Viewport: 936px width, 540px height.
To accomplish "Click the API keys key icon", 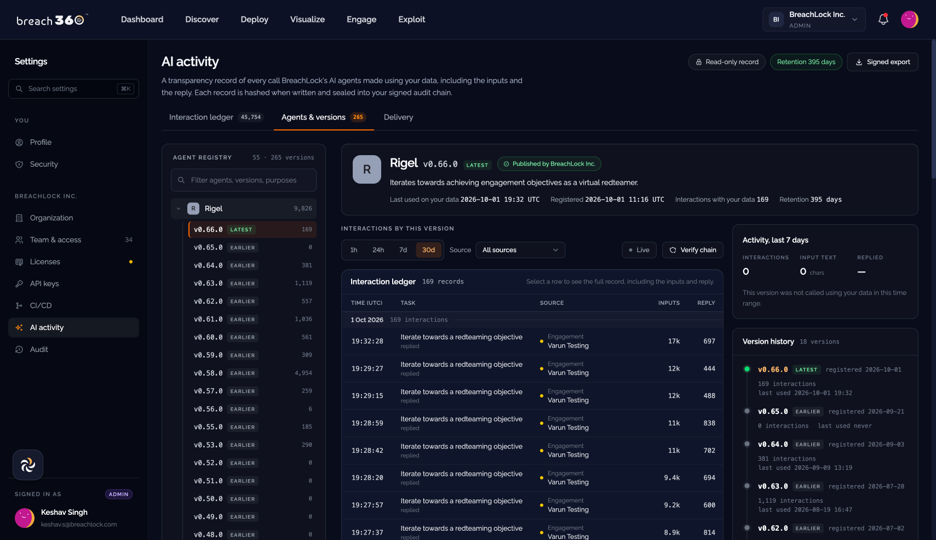I will [19, 283].
